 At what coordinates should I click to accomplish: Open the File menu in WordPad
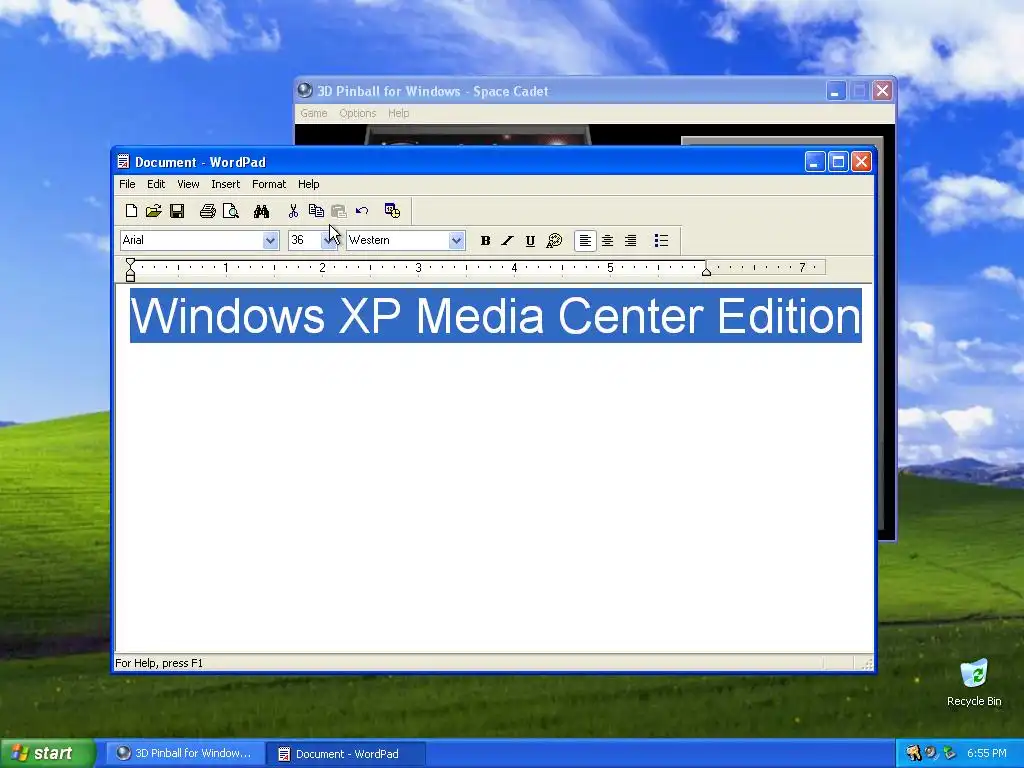[127, 184]
